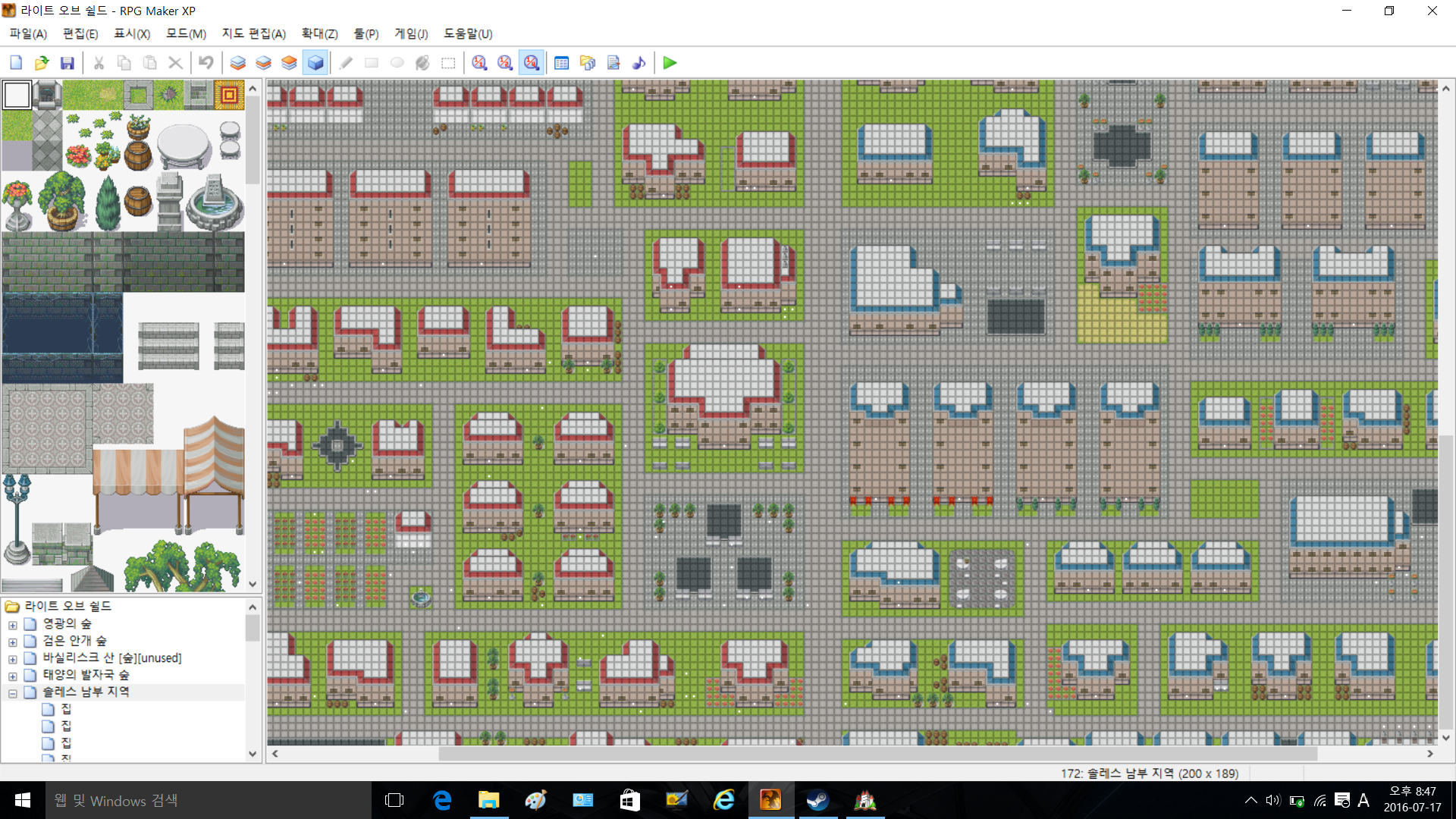Select the Flood Fill tool
This screenshot has width=1456, height=819.
pyautogui.click(x=422, y=63)
